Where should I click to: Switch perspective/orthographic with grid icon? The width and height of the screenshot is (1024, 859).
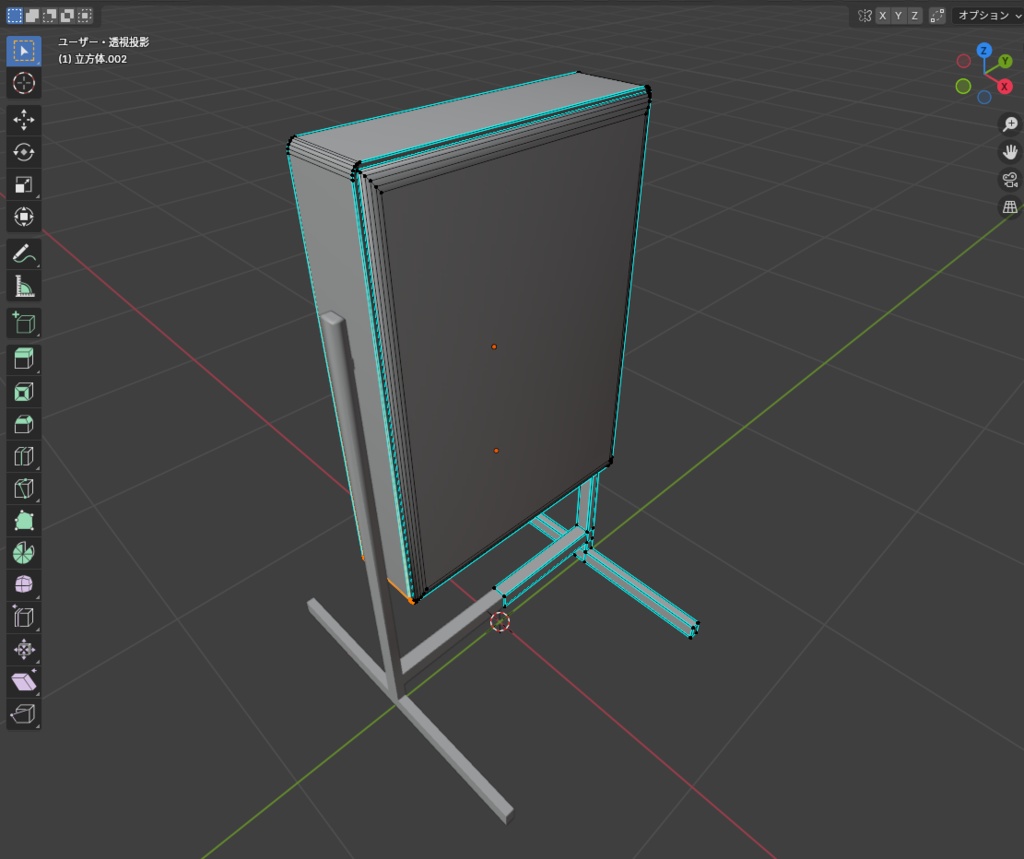coord(1010,207)
